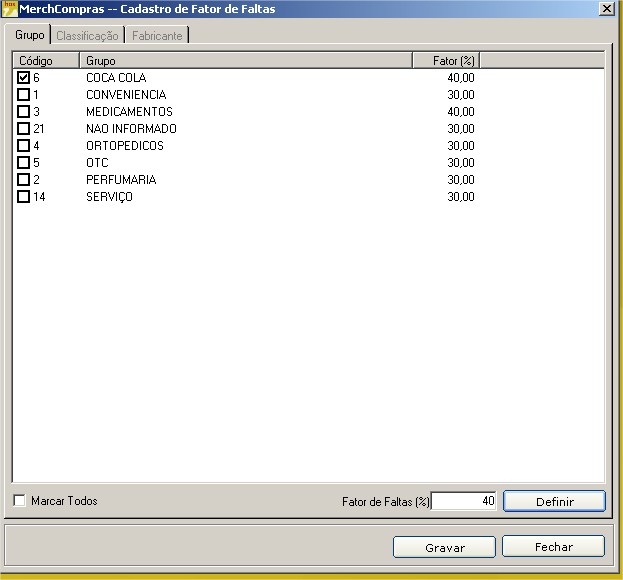This screenshot has height=580, width=623.
Task: Click the Fator (%) column header
Action: coord(446,61)
